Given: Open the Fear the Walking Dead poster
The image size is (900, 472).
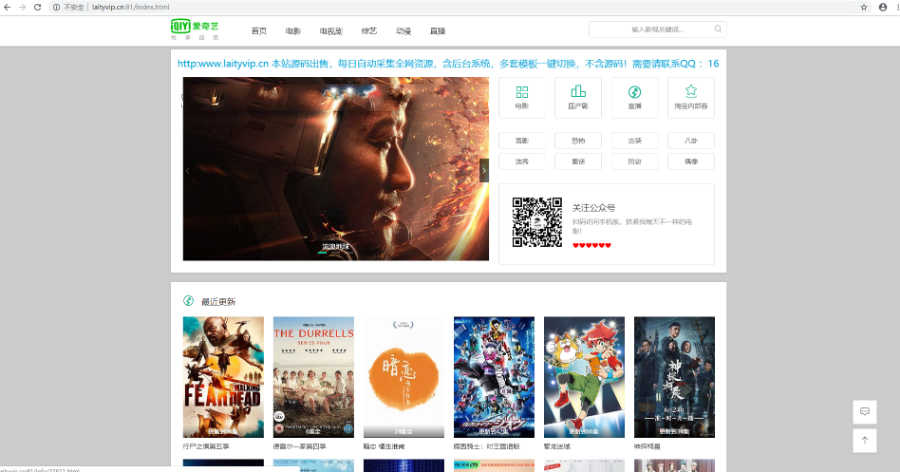Looking at the screenshot, I should tap(223, 377).
